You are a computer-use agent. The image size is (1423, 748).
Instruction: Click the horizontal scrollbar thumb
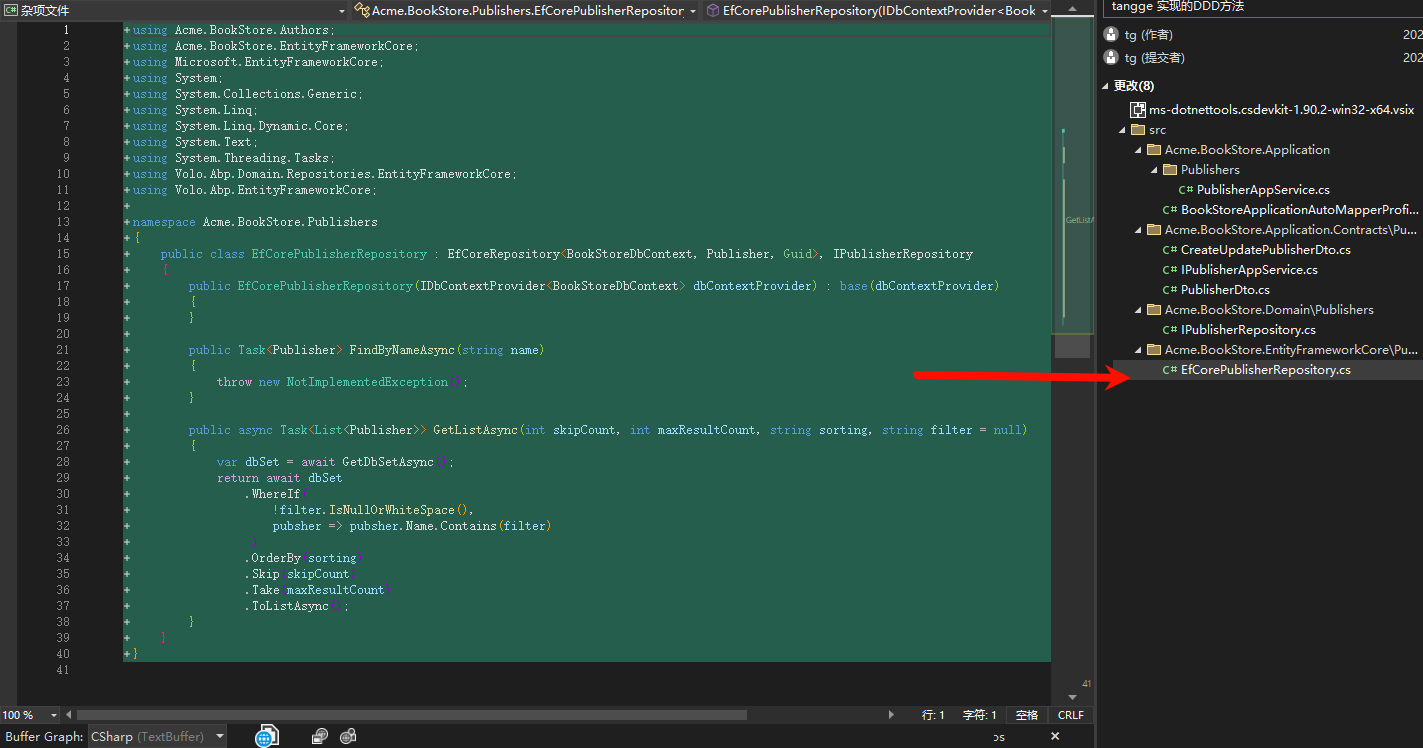click(x=412, y=715)
